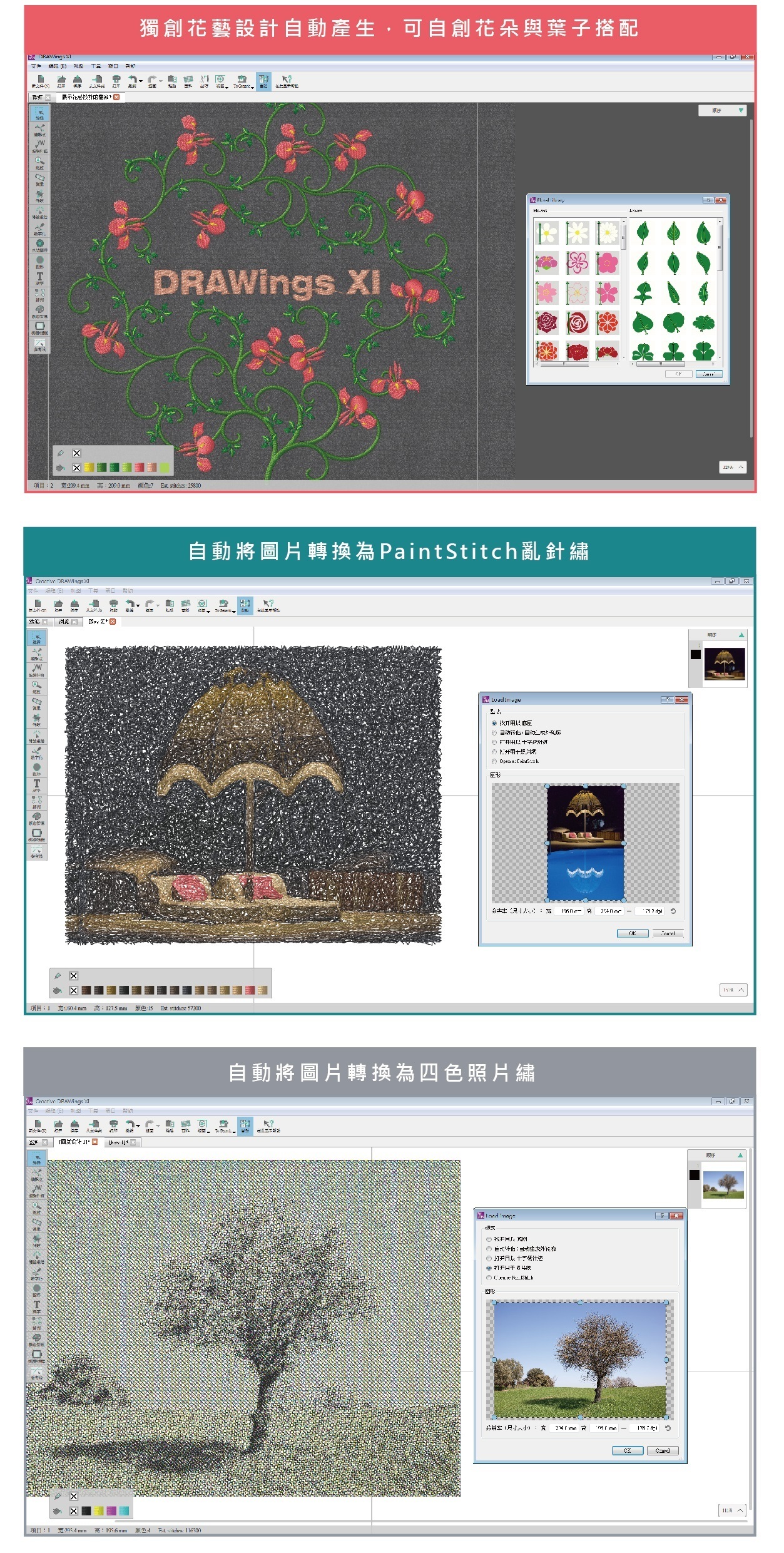The width and height of the screenshot is (784, 1553).
Task: Click the width field in middle Load Image dialog
Action: click(x=569, y=911)
